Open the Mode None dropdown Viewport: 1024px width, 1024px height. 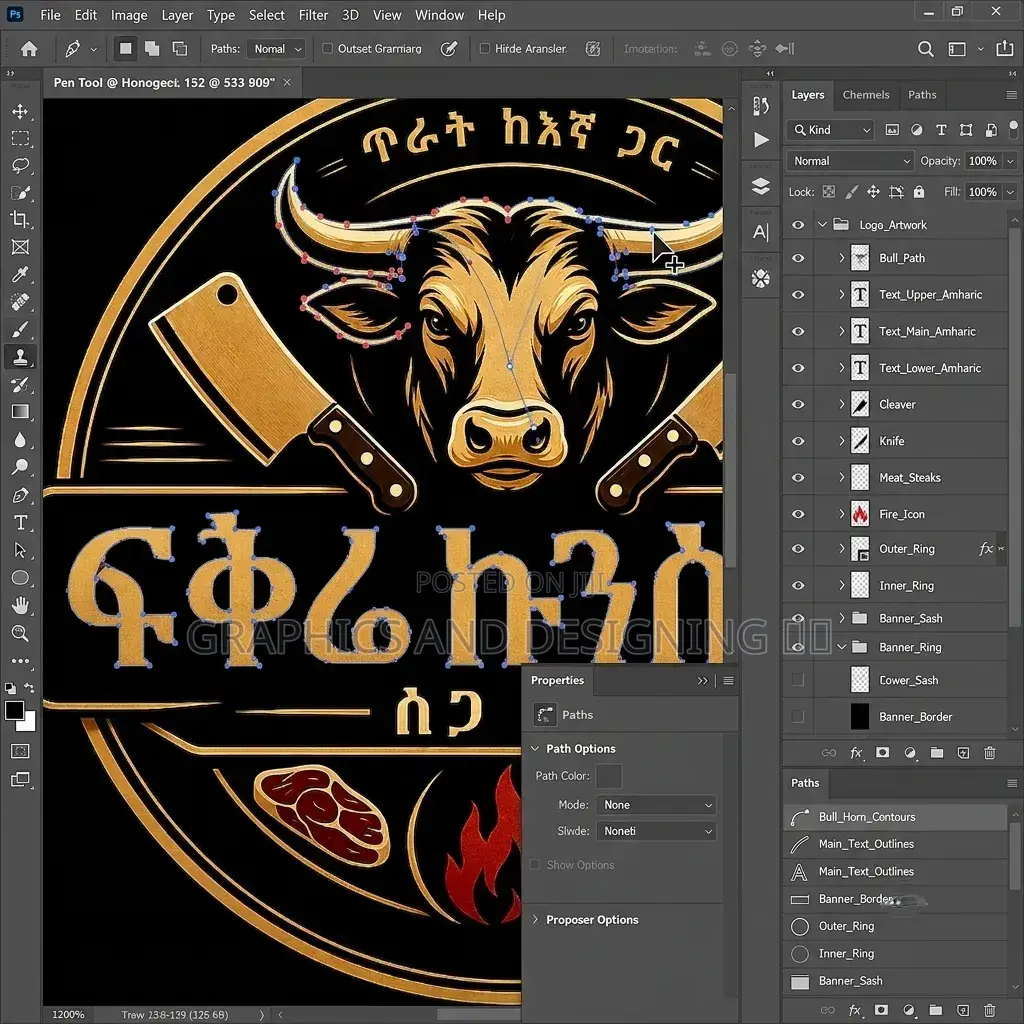656,805
